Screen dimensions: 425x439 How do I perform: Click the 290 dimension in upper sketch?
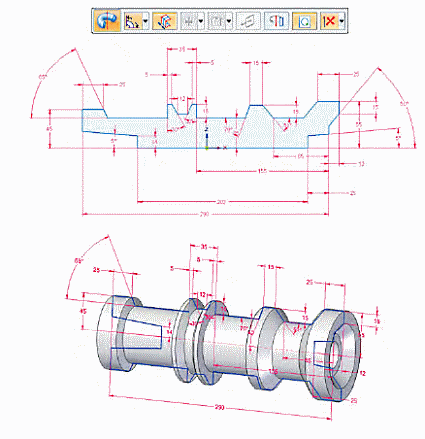coord(204,214)
